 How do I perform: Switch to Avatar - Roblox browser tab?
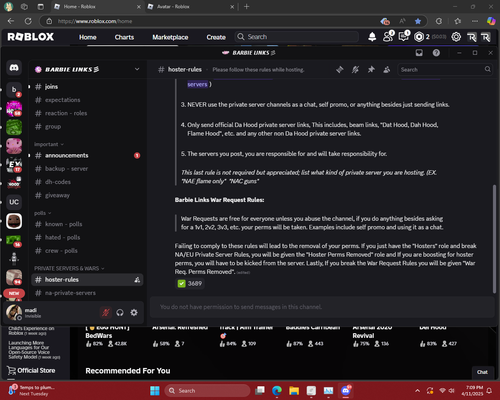pyautogui.click(x=190, y=7)
